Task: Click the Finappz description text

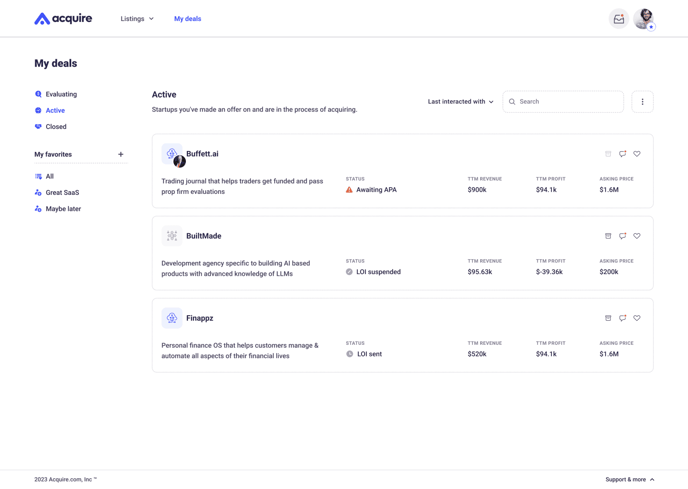Action: click(x=240, y=350)
